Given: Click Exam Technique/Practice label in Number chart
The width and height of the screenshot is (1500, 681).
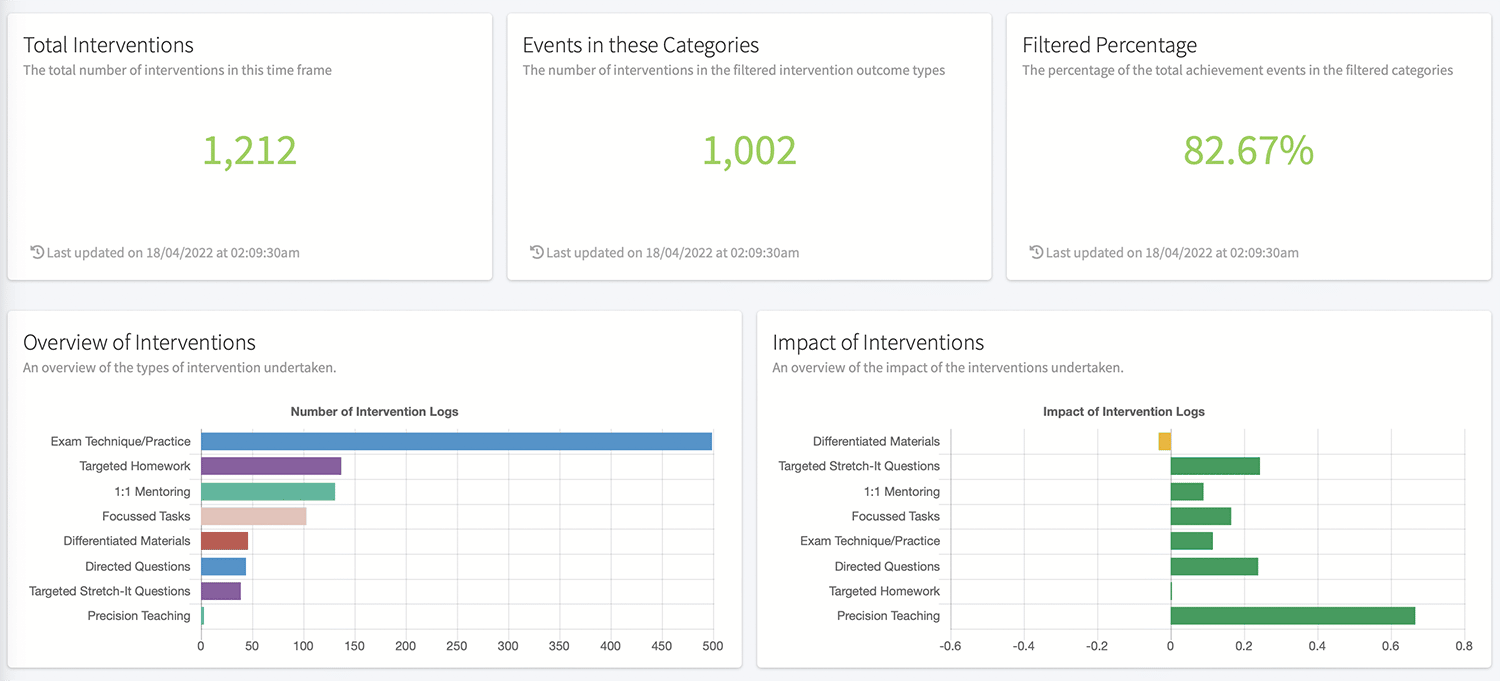Looking at the screenshot, I should pyautogui.click(x=121, y=441).
